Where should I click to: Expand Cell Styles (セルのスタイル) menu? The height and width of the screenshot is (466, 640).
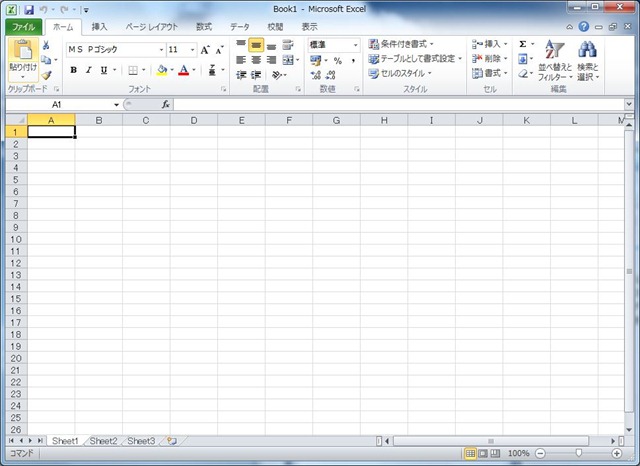[400, 73]
